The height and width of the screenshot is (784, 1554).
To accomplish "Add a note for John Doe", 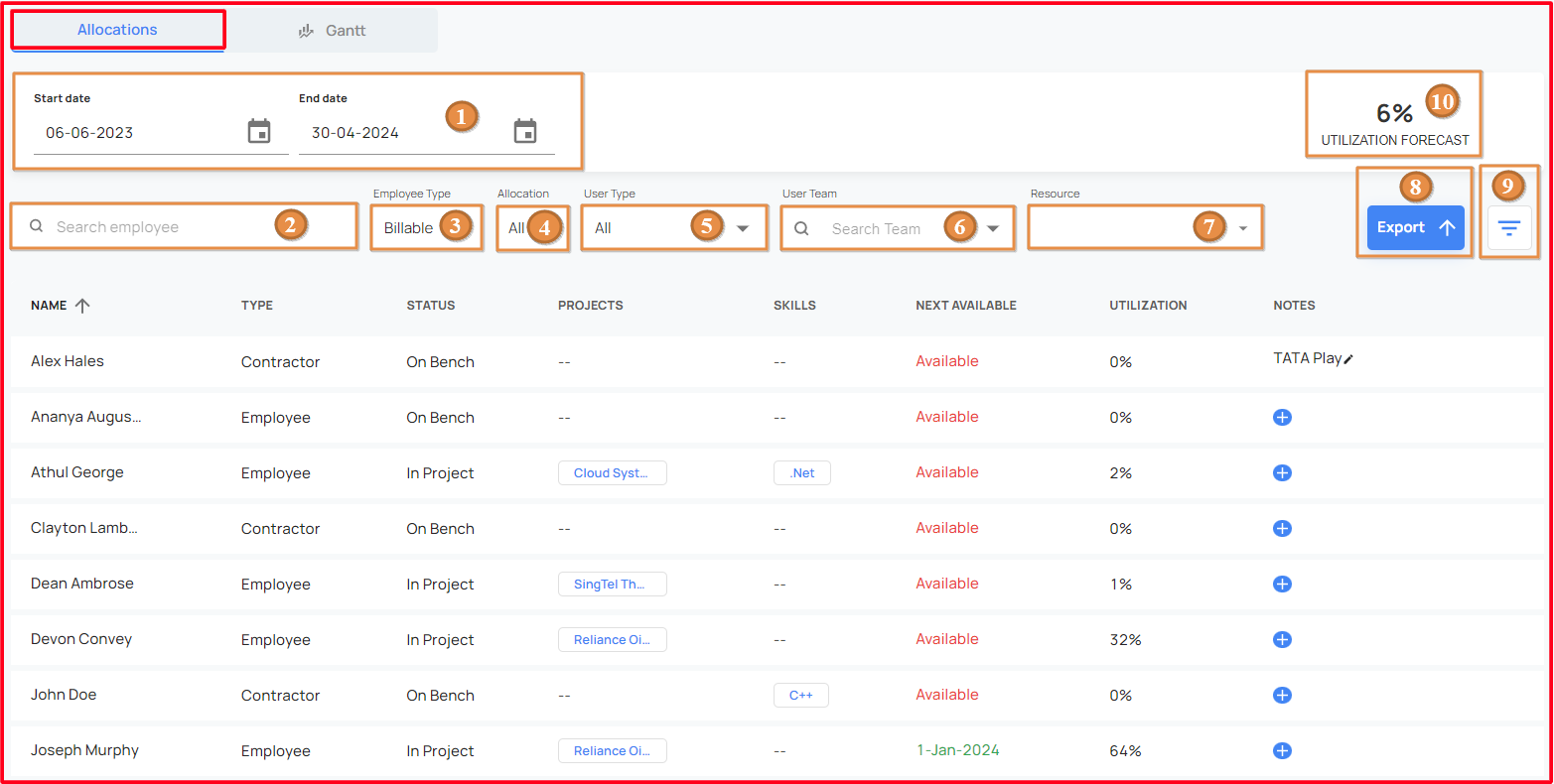I will coord(1282,696).
